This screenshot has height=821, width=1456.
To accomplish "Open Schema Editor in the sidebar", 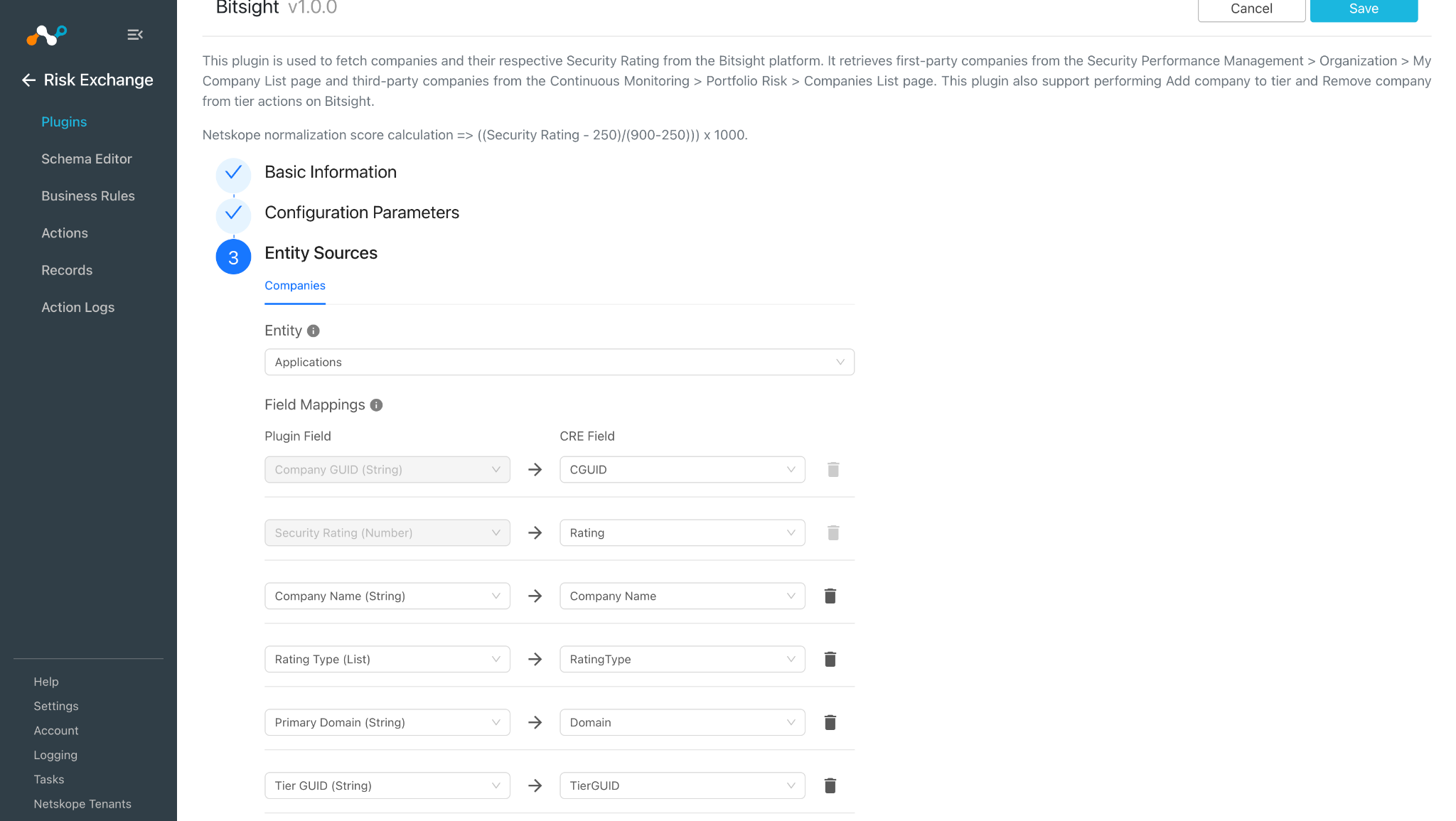I will [87, 159].
